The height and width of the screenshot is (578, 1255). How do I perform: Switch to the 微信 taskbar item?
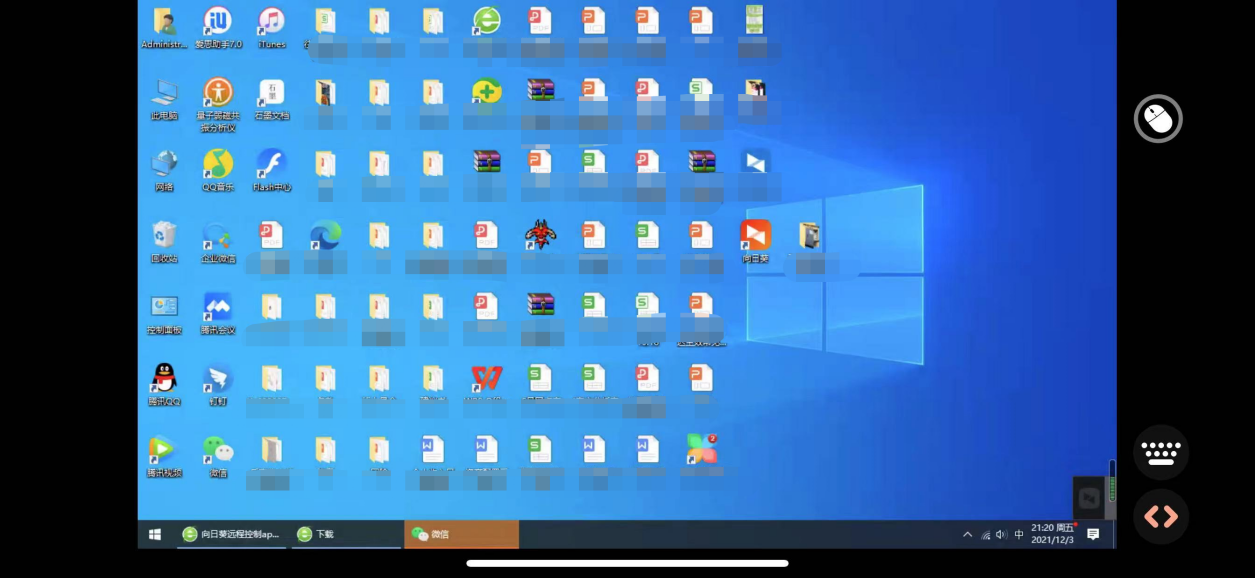coord(461,534)
